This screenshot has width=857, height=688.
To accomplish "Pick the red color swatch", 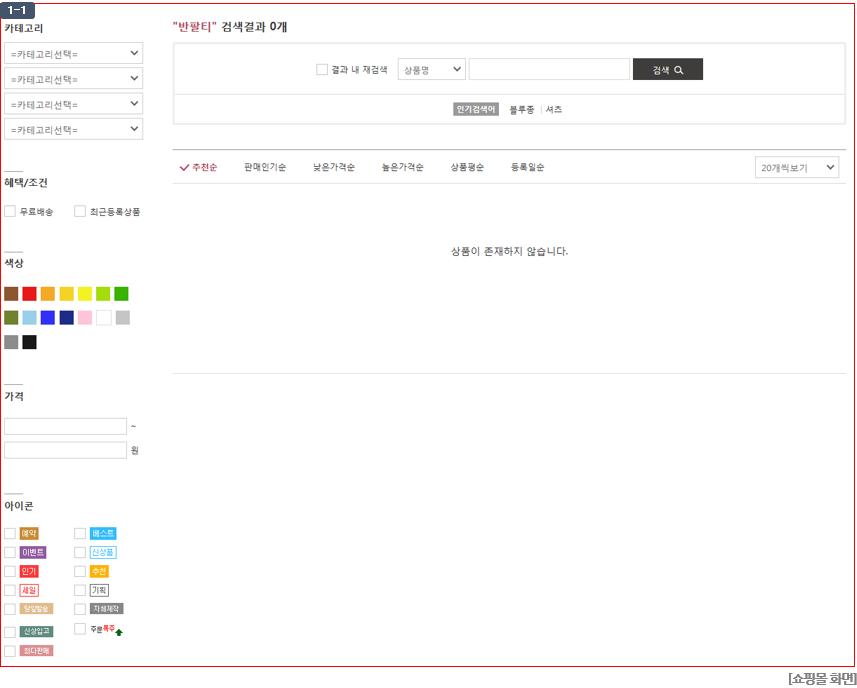I will pos(30,294).
